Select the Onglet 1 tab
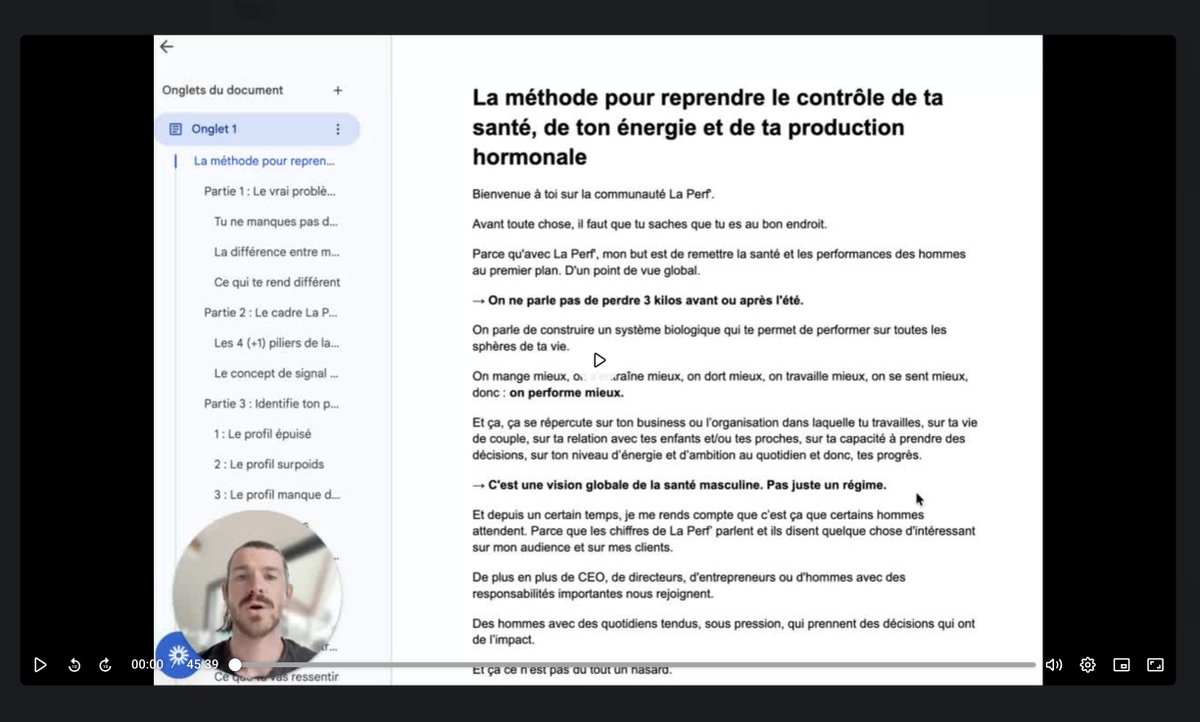The image size is (1200, 722). point(257,129)
